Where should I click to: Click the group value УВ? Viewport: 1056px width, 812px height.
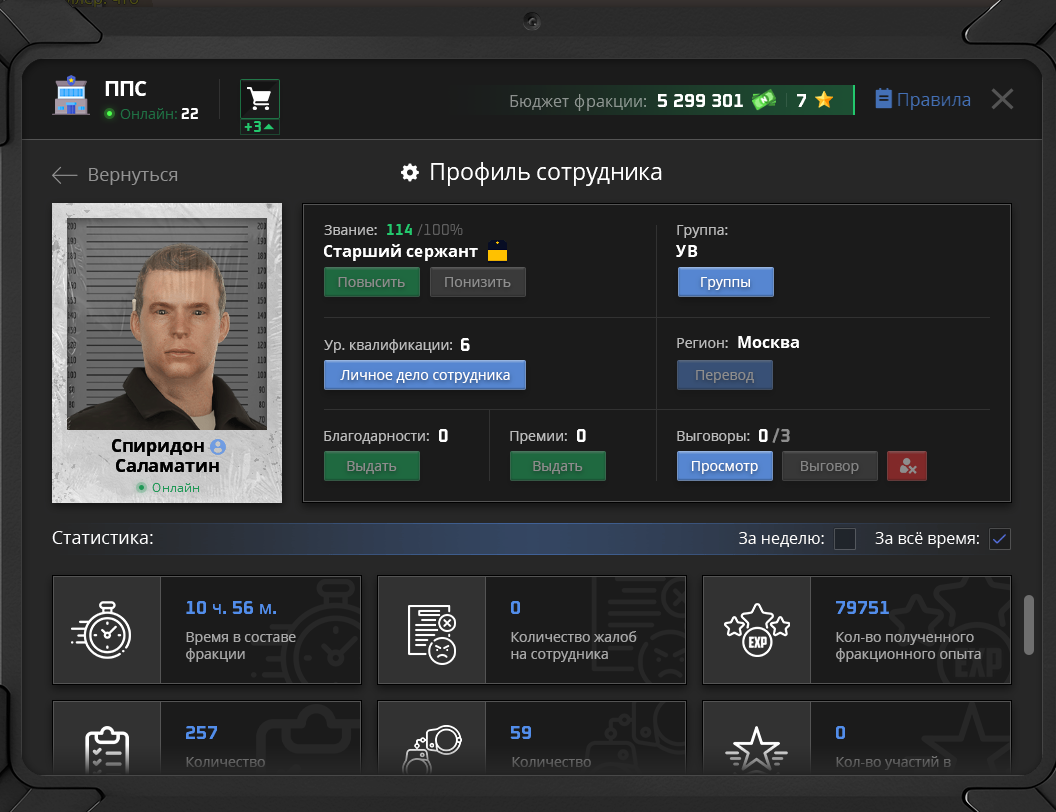pos(686,251)
